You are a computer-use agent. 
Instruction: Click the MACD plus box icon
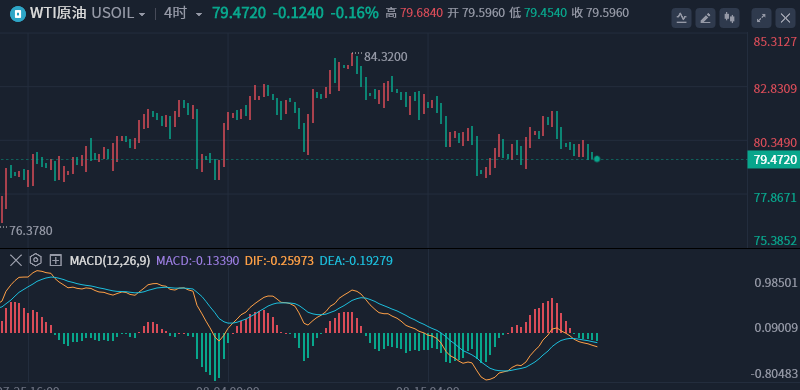click(55, 260)
